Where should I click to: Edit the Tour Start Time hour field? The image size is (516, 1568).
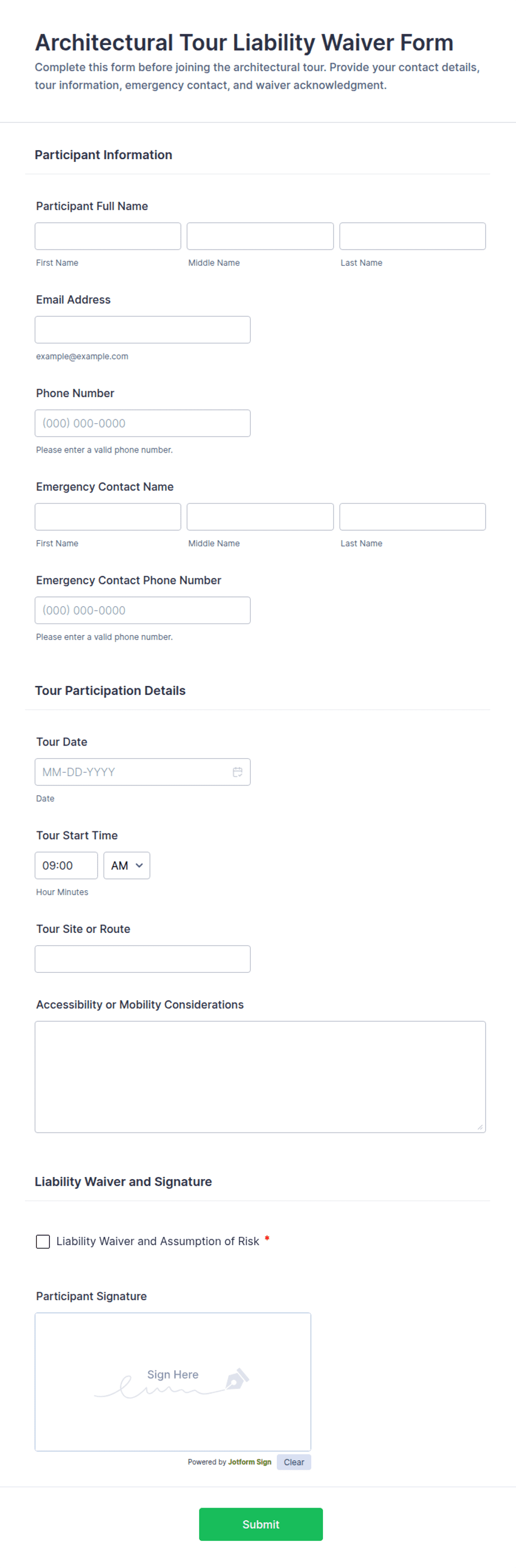[x=66, y=866]
